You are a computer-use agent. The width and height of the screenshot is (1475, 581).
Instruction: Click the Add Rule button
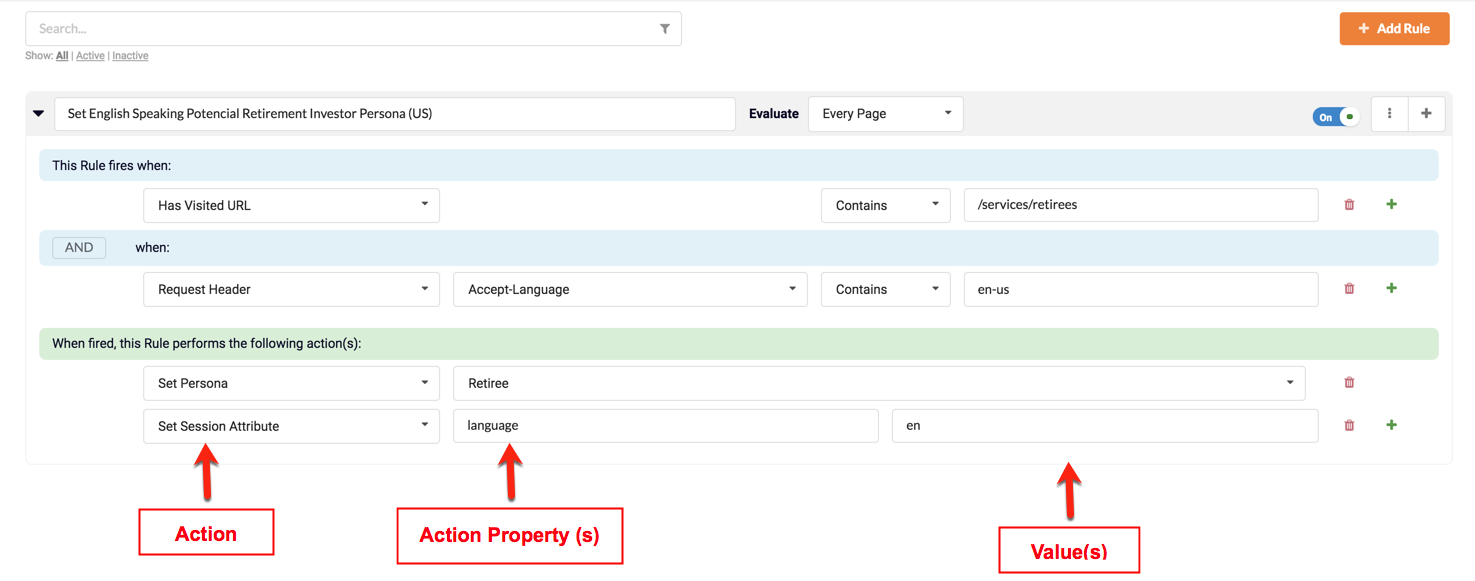pyautogui.click(x=1394, y=29)
